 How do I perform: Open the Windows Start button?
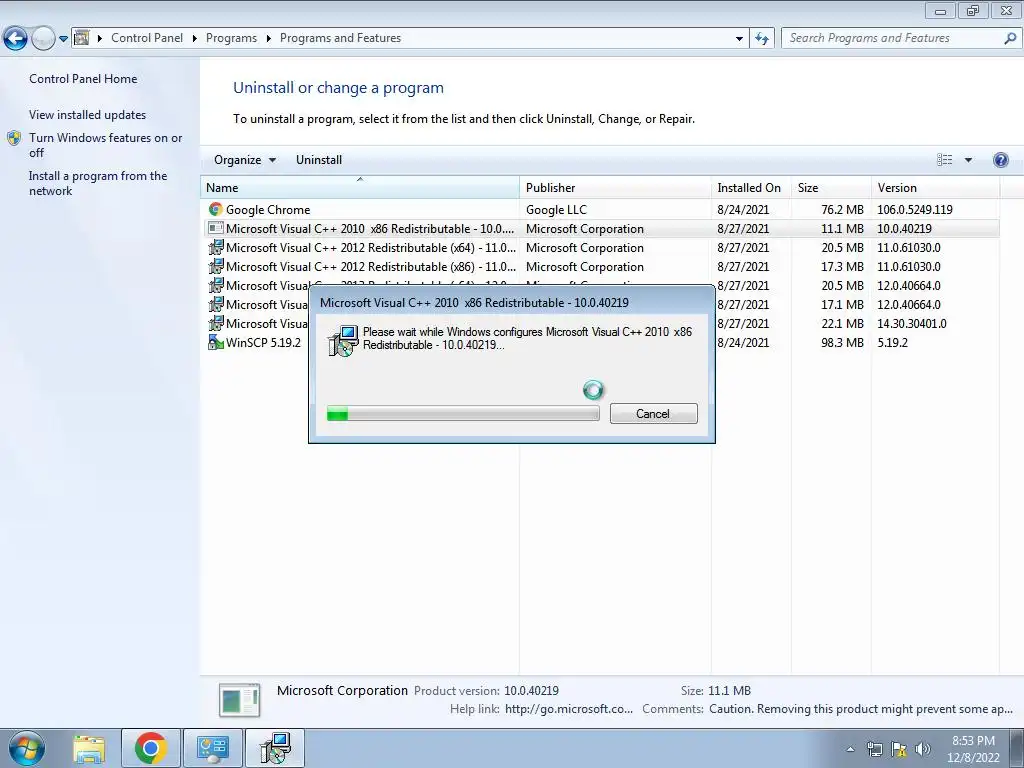(27, 748)
